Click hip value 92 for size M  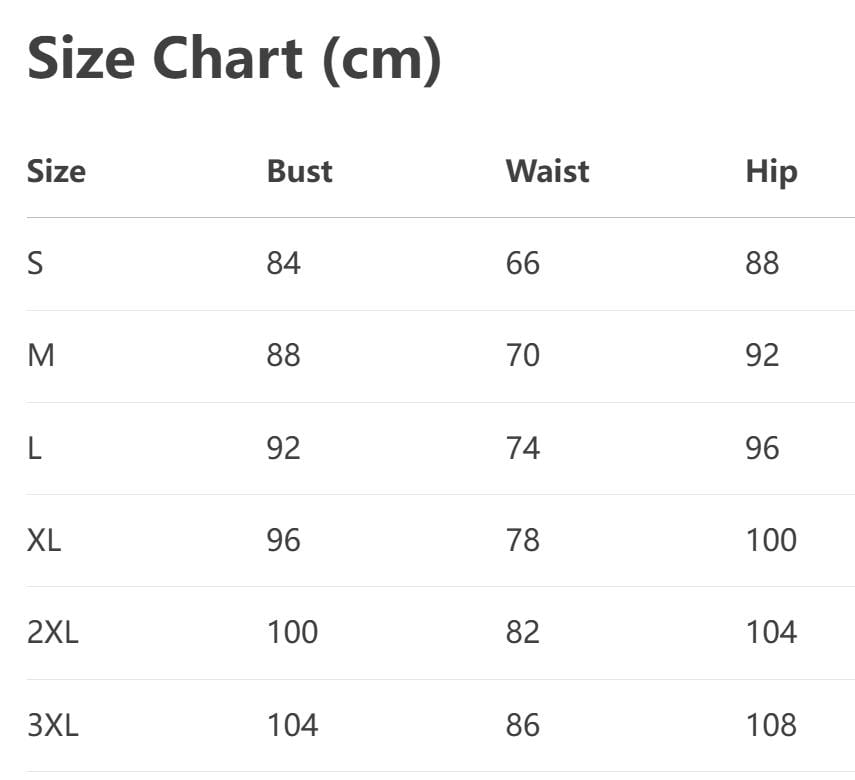click(x=762, y=355)
